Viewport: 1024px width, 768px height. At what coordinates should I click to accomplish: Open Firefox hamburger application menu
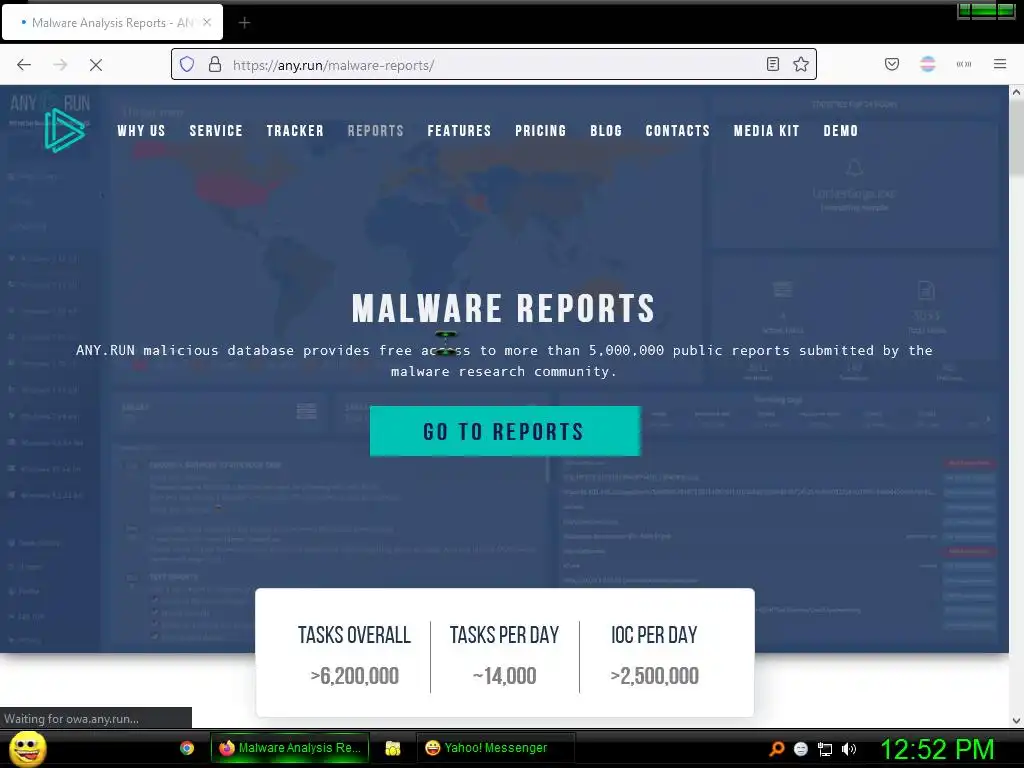1000,64
